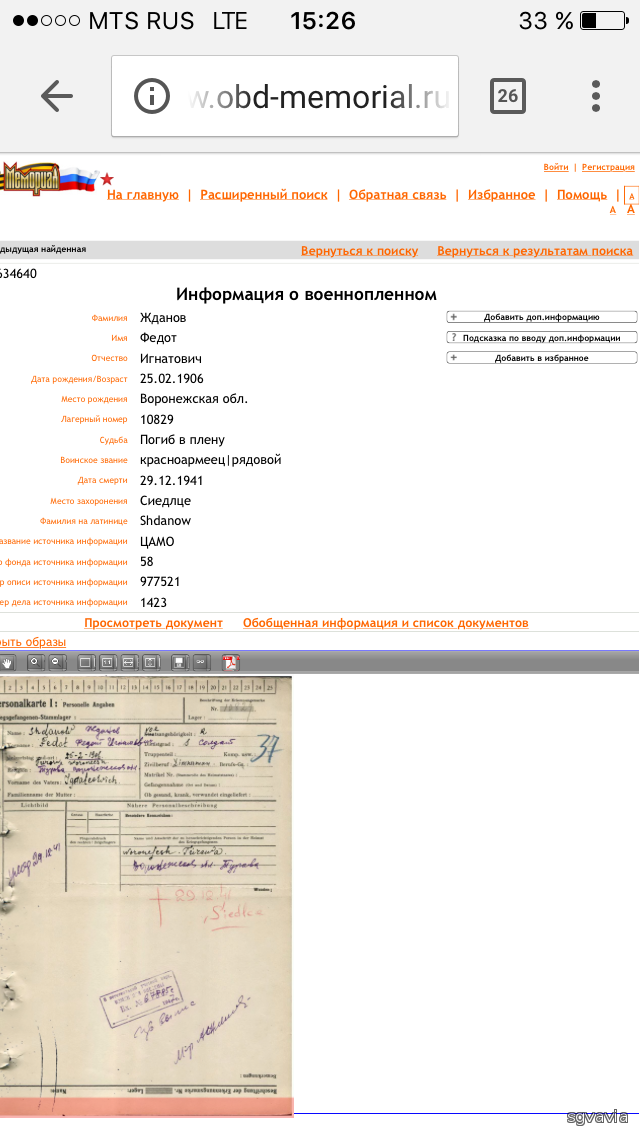Select rank красноармеец|рядовой

click(x=210, y=460)
